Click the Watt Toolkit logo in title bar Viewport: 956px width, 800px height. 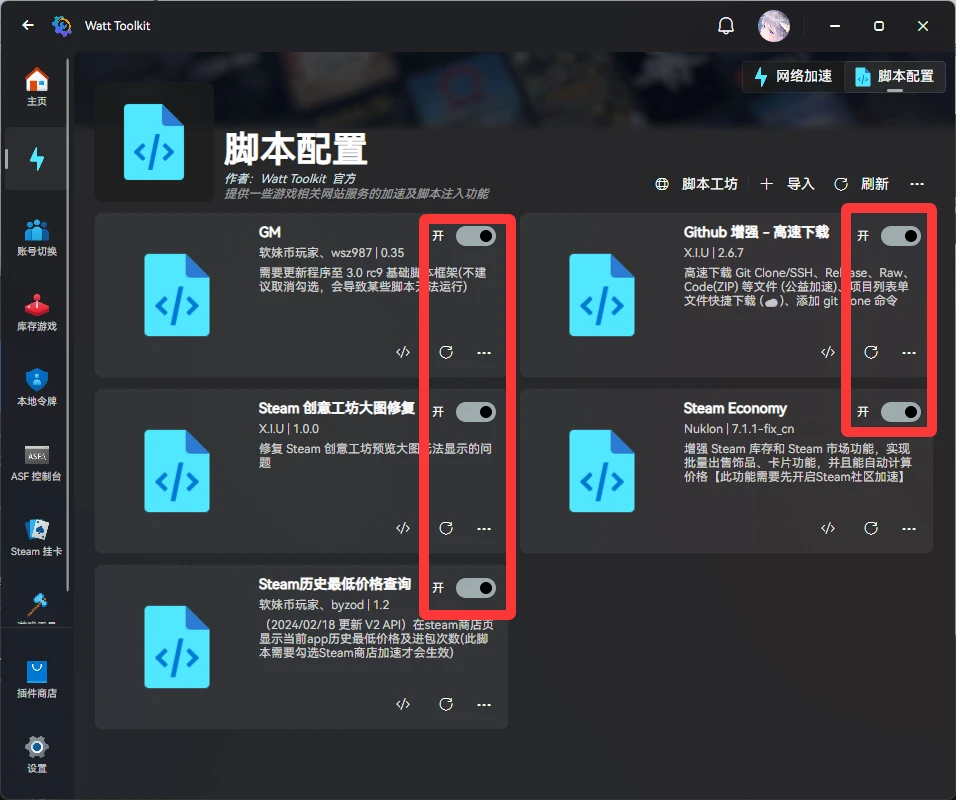62,26
